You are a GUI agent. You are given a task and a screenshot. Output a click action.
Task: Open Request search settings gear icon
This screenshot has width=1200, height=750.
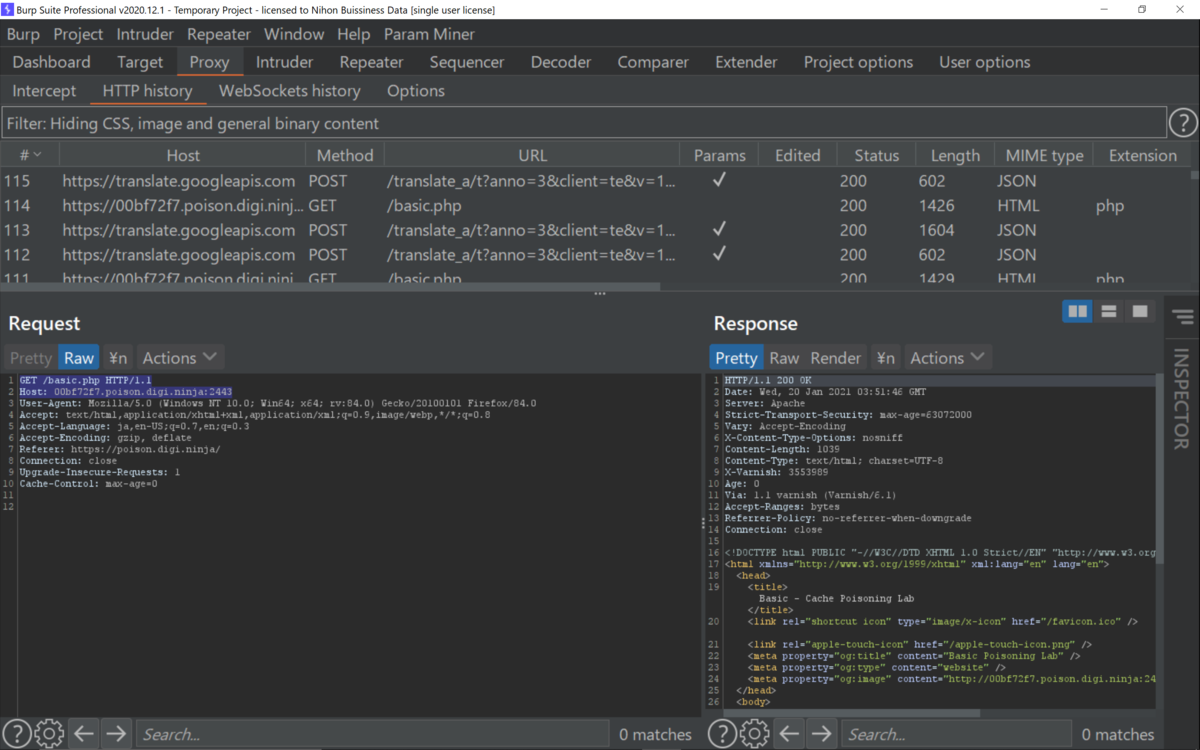point(49,734)
